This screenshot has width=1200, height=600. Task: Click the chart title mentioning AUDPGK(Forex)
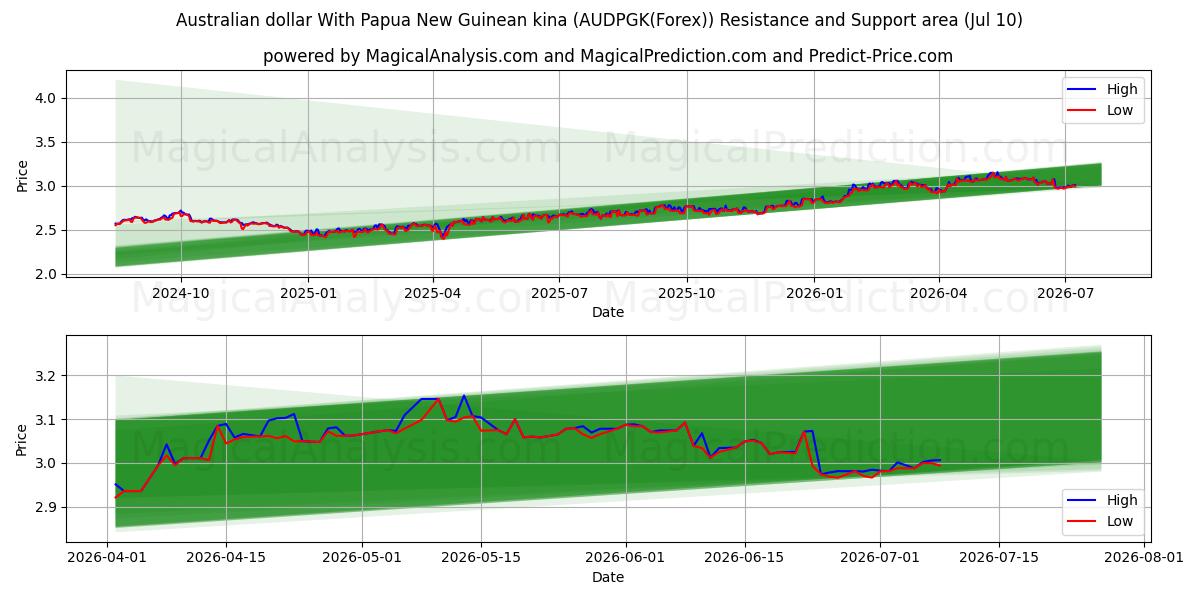tap(599, 20)
